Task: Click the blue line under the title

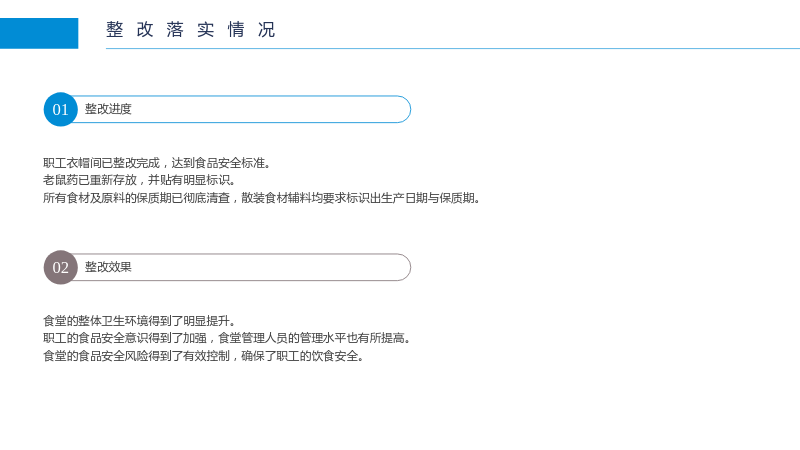Action: tap(453, 48)
